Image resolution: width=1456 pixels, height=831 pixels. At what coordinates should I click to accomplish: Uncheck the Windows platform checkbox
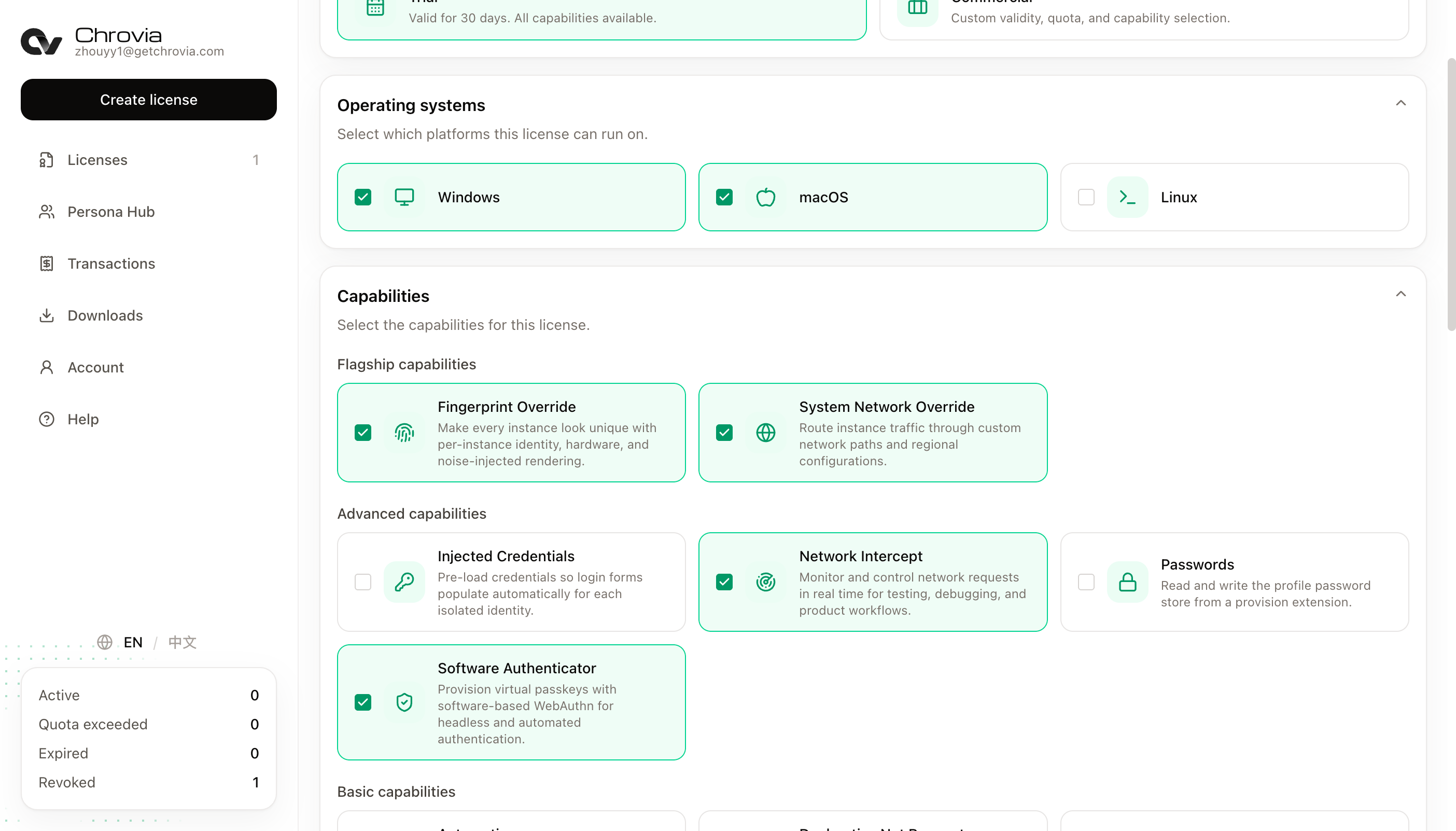(x=363, y=197)
